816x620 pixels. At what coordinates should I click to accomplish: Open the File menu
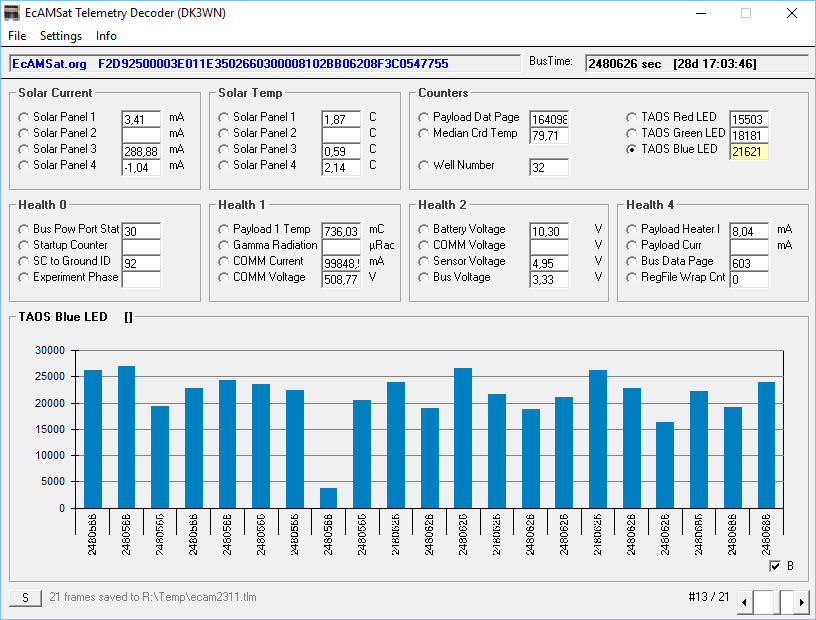click(17, 36)
